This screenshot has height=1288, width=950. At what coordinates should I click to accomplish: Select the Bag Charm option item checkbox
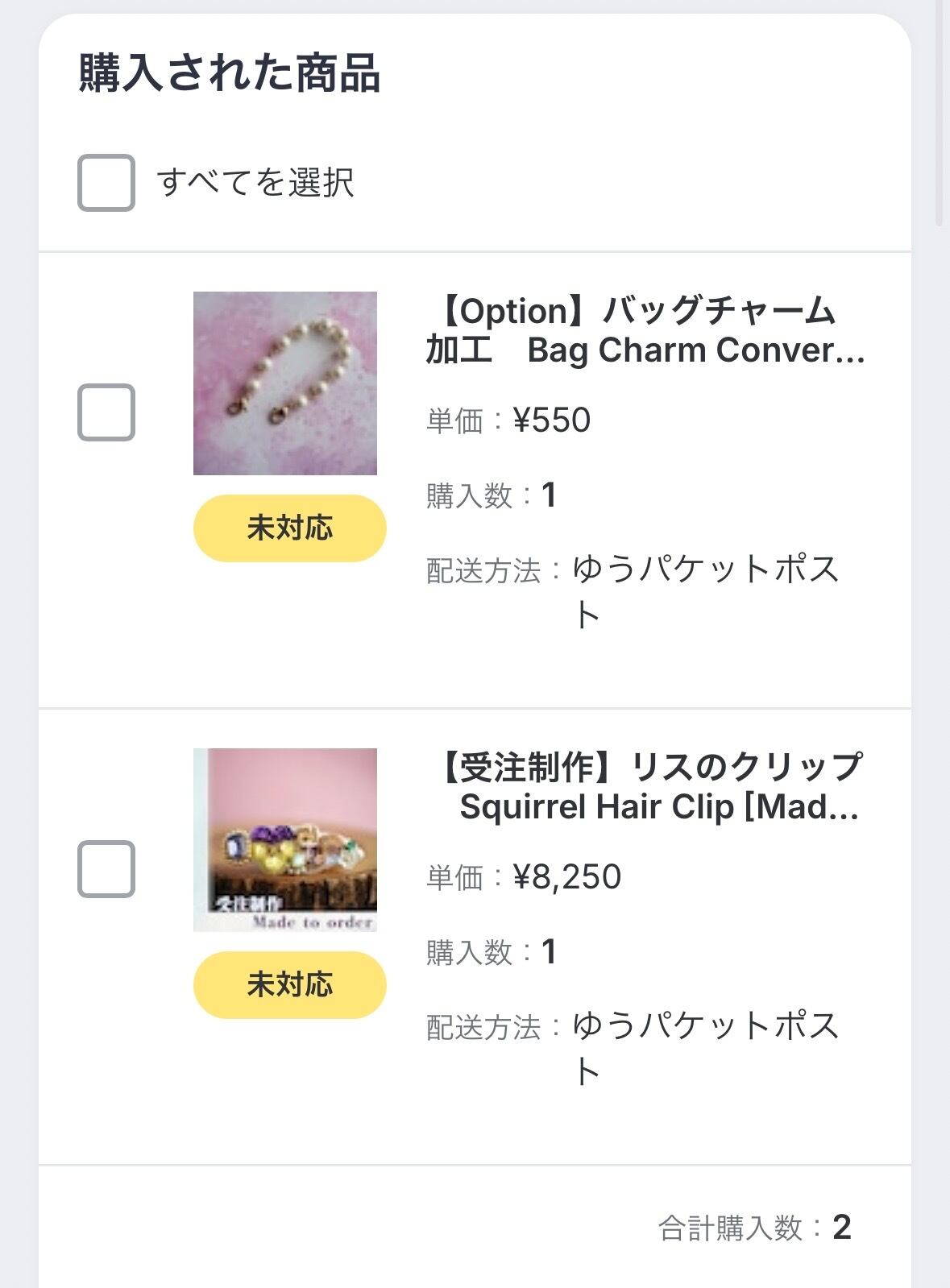(106, 412)
